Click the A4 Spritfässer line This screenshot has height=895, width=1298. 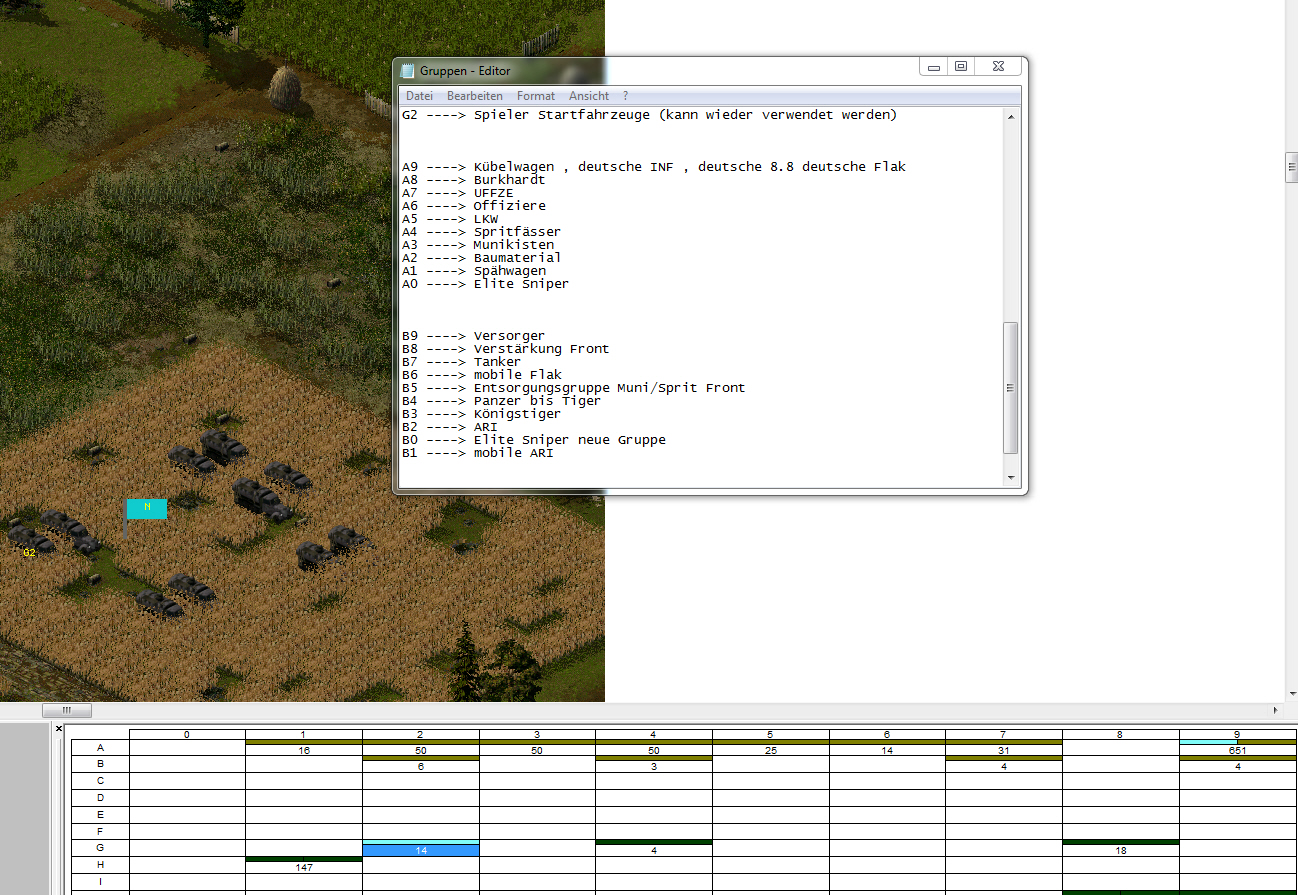[482, 232]
